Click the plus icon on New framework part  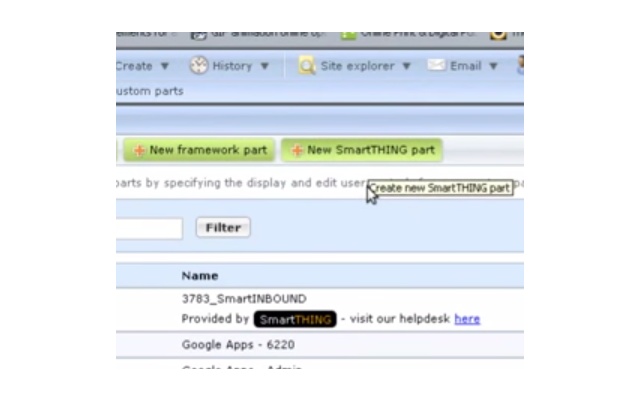pyautogui.click(x=139, y=150)
